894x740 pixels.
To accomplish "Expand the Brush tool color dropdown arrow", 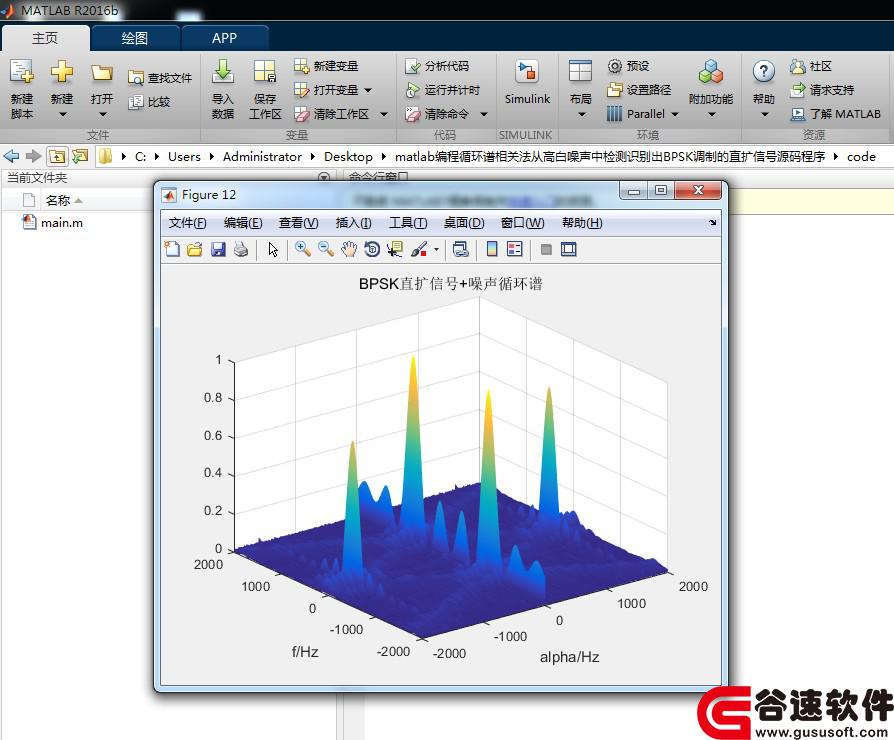I will click(x=436, y=250).
